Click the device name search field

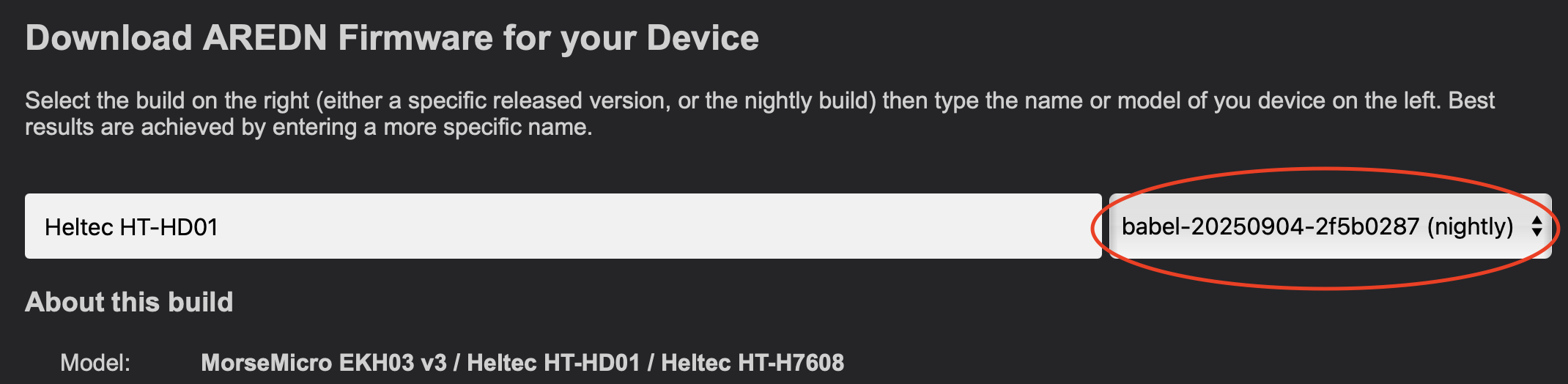pos(563,226)
